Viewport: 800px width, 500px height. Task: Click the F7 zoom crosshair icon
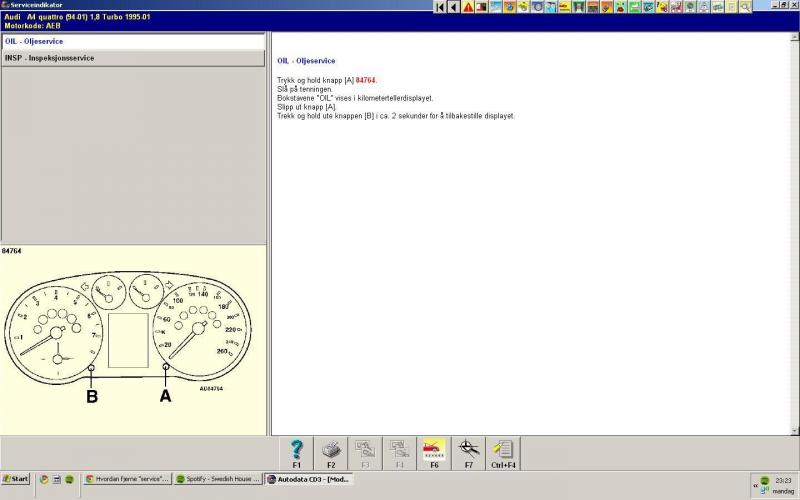468,450
